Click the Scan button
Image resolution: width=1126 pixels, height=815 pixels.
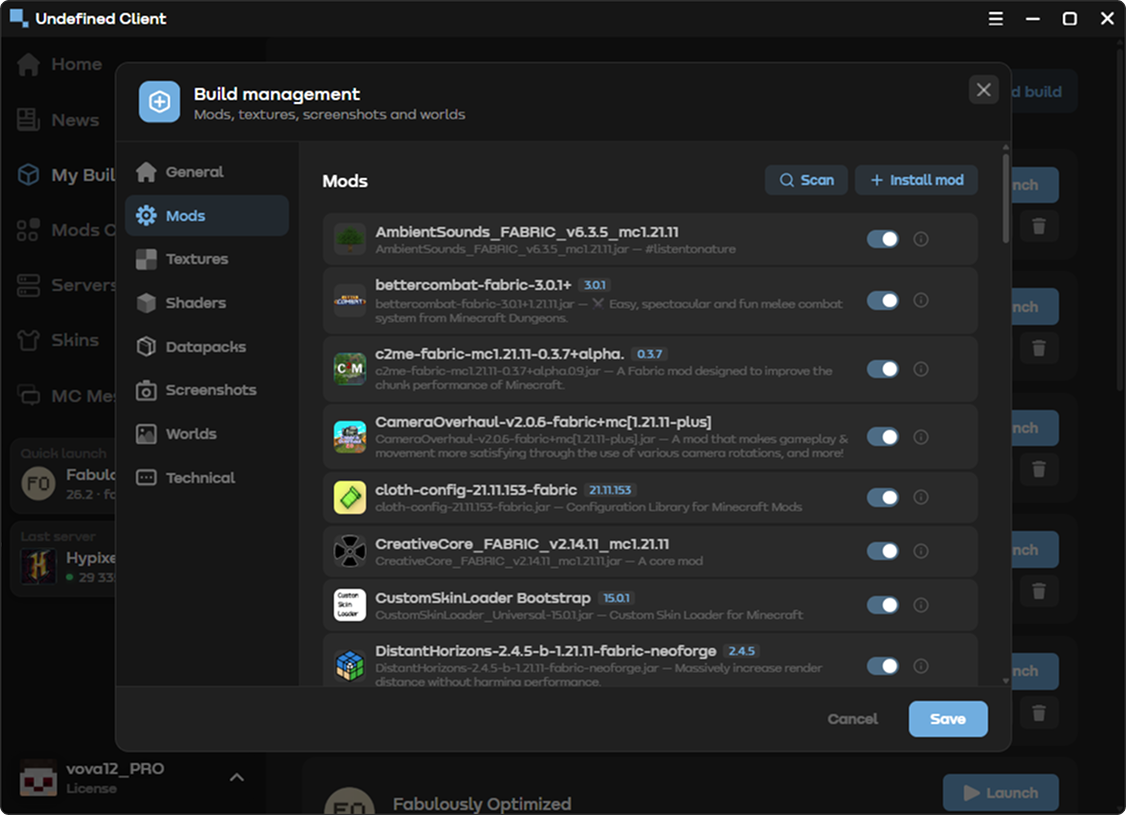click(x=806, y=180)
